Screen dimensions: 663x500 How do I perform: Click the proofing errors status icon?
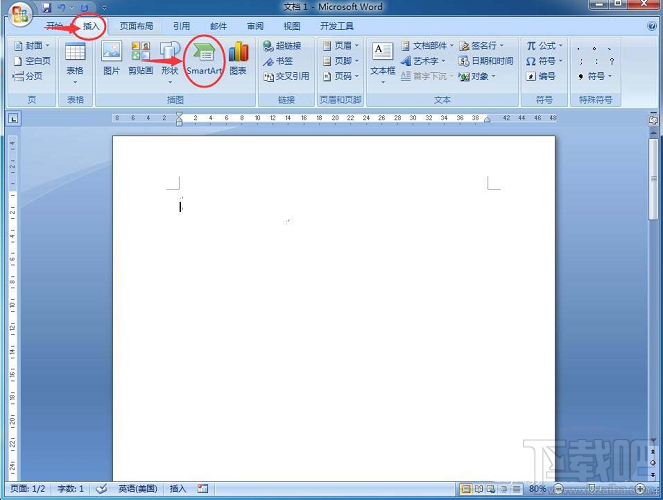[x=101, y=489]
